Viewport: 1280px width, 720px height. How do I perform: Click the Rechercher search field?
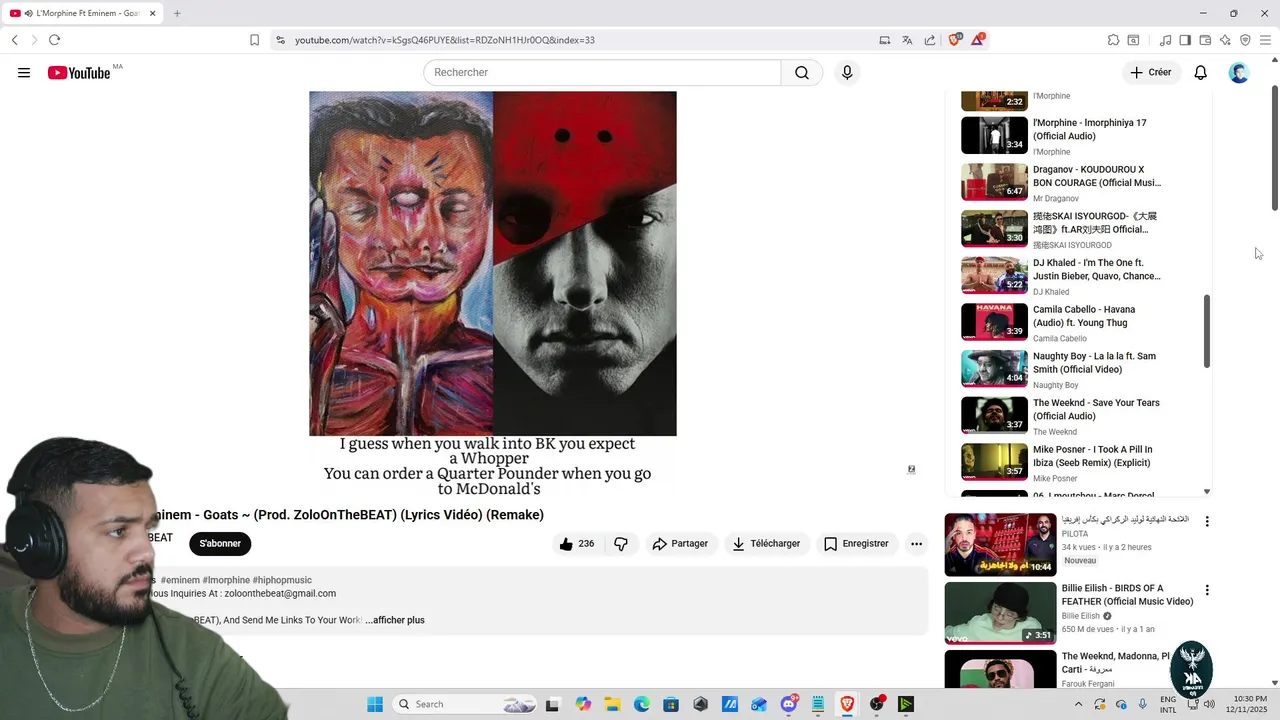tap(602, 73)
